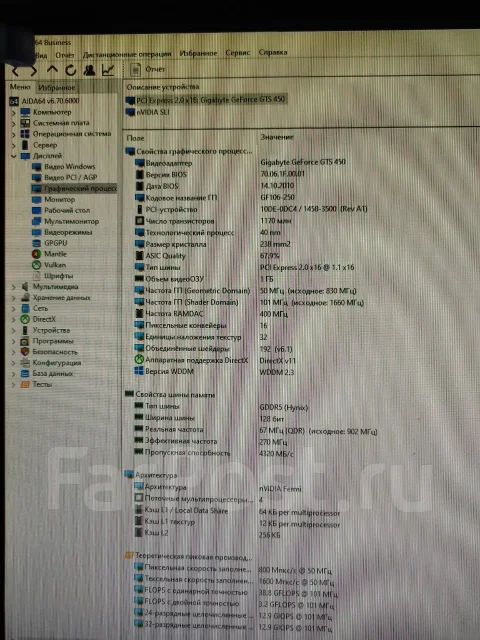Click the Back navigation arrow
Image resolution: width=480 pixels, height=640 pixels.
(x=15, y=71)
